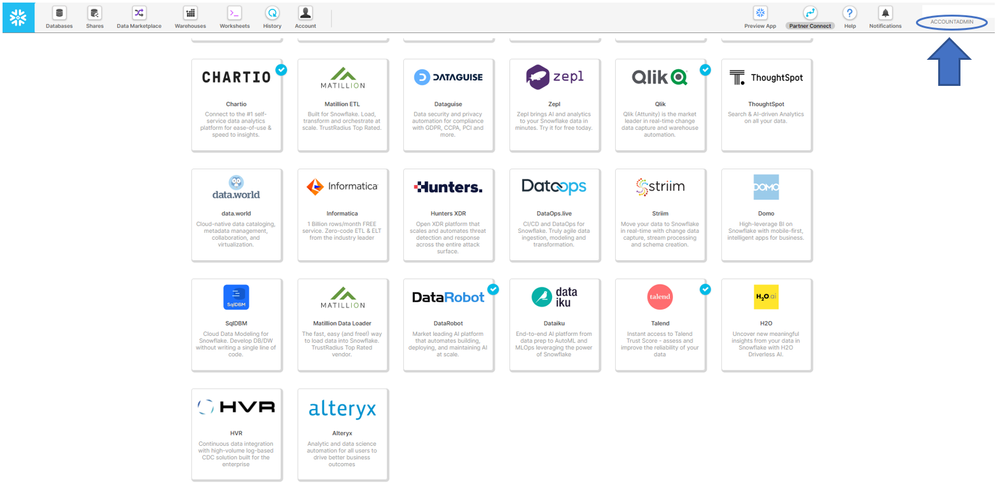
Task: Click the Snowflake logo icon
Action: point(18,17)
